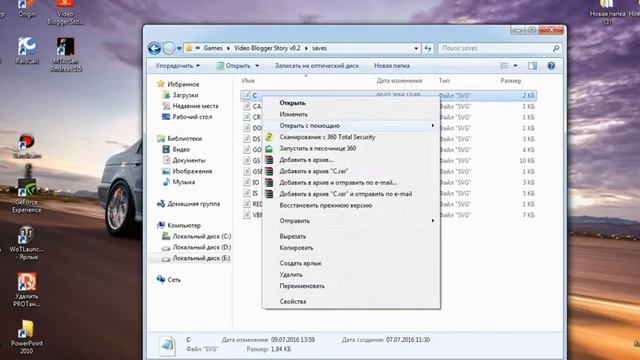Open Локальный диск (C:)

coord(196,236)
